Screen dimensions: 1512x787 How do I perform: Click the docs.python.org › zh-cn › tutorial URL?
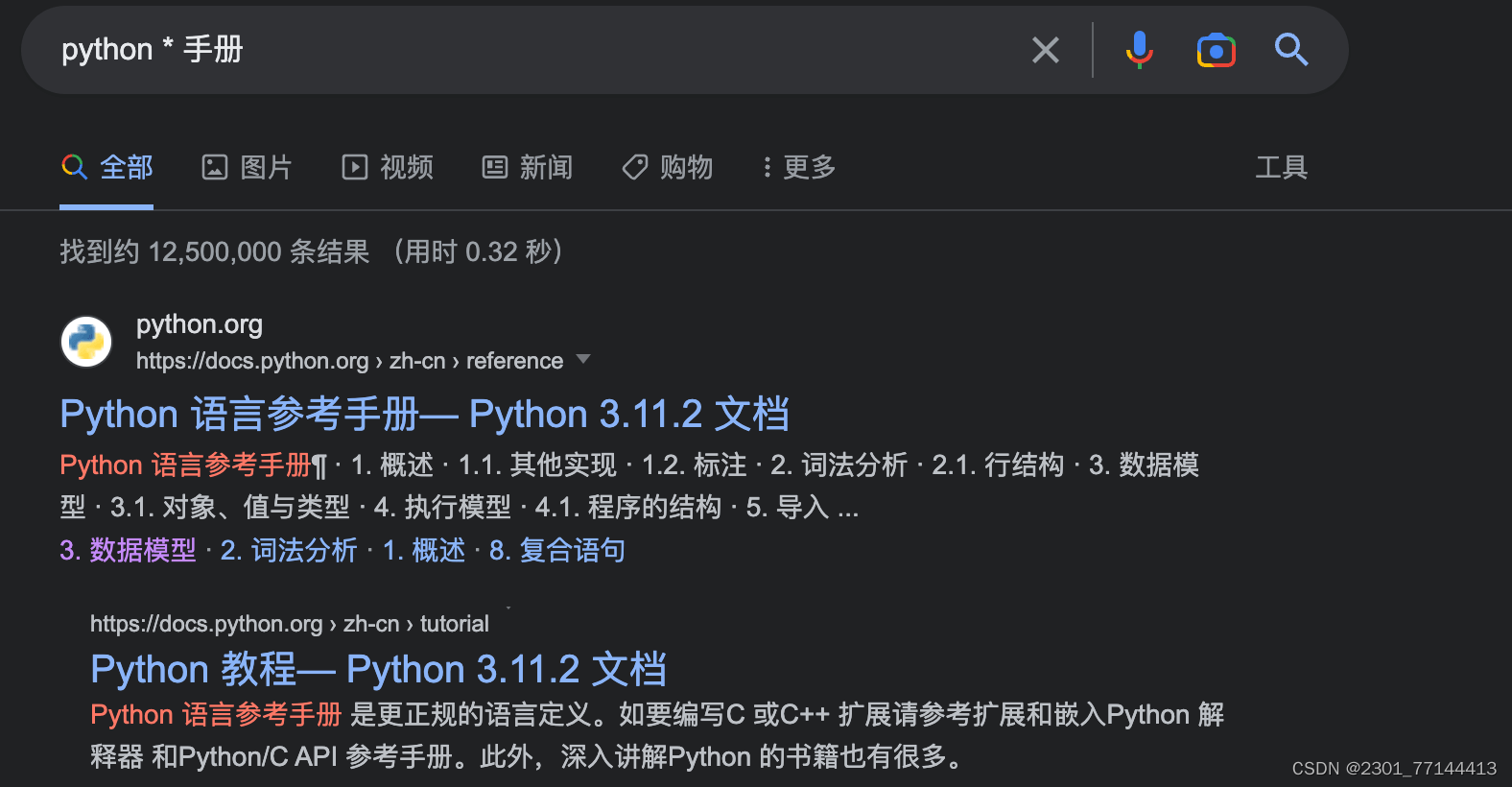290,624
